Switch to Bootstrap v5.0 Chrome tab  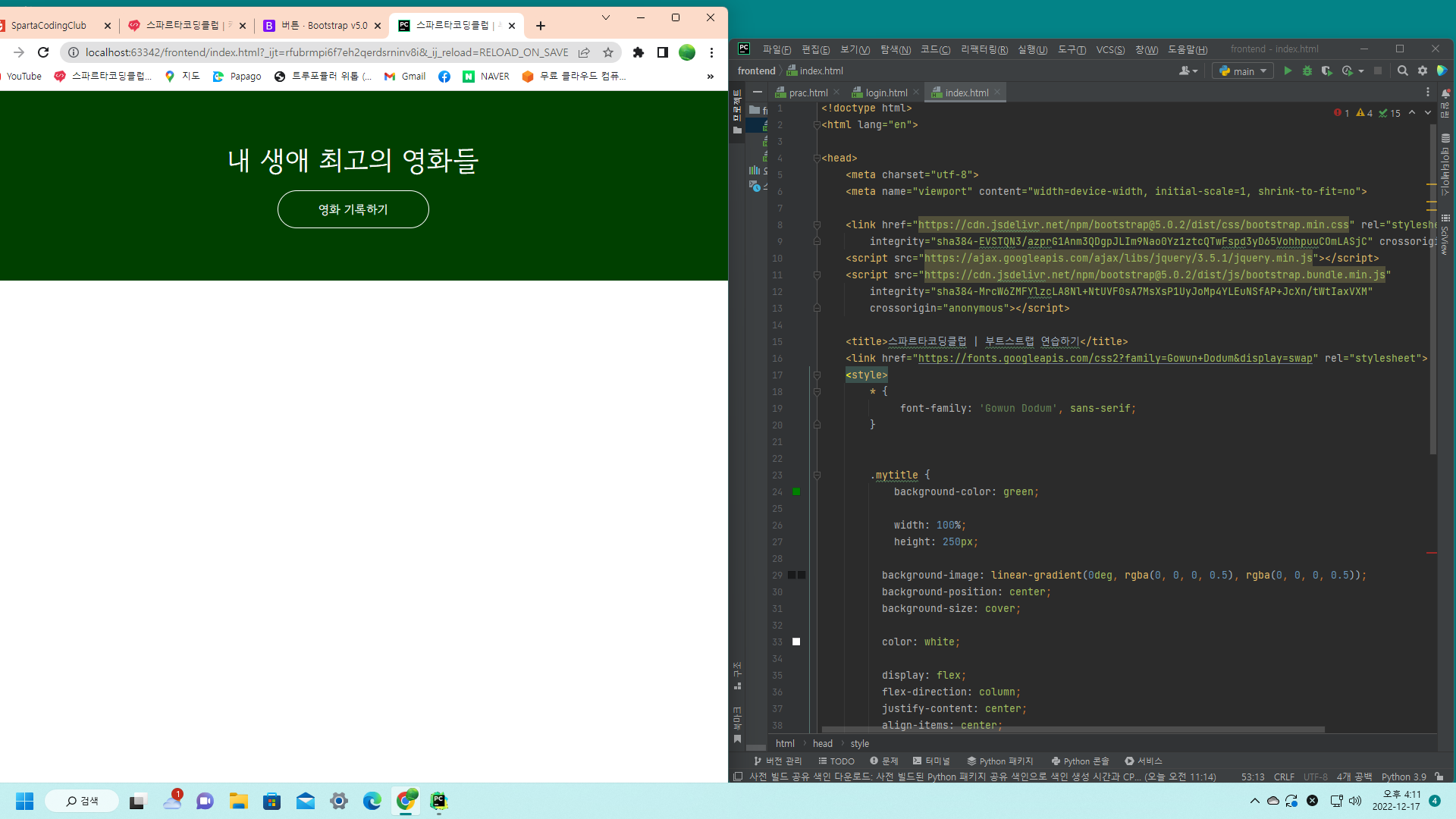click(x=322, y=26)
